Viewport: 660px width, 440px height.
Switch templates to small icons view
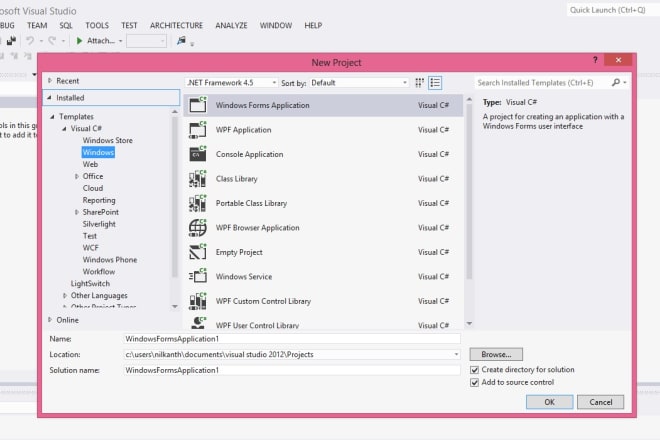[x=419, y=83]
